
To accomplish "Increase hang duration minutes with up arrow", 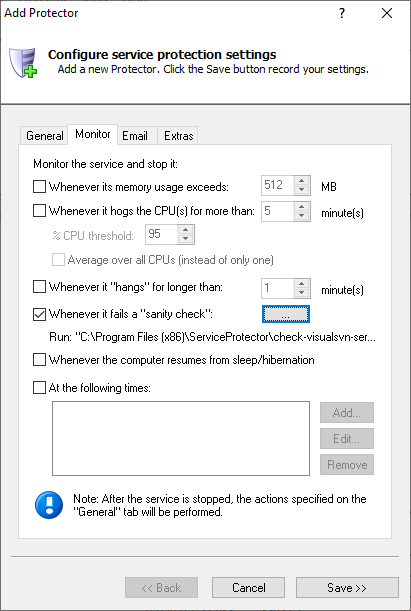I will [302, 284].
